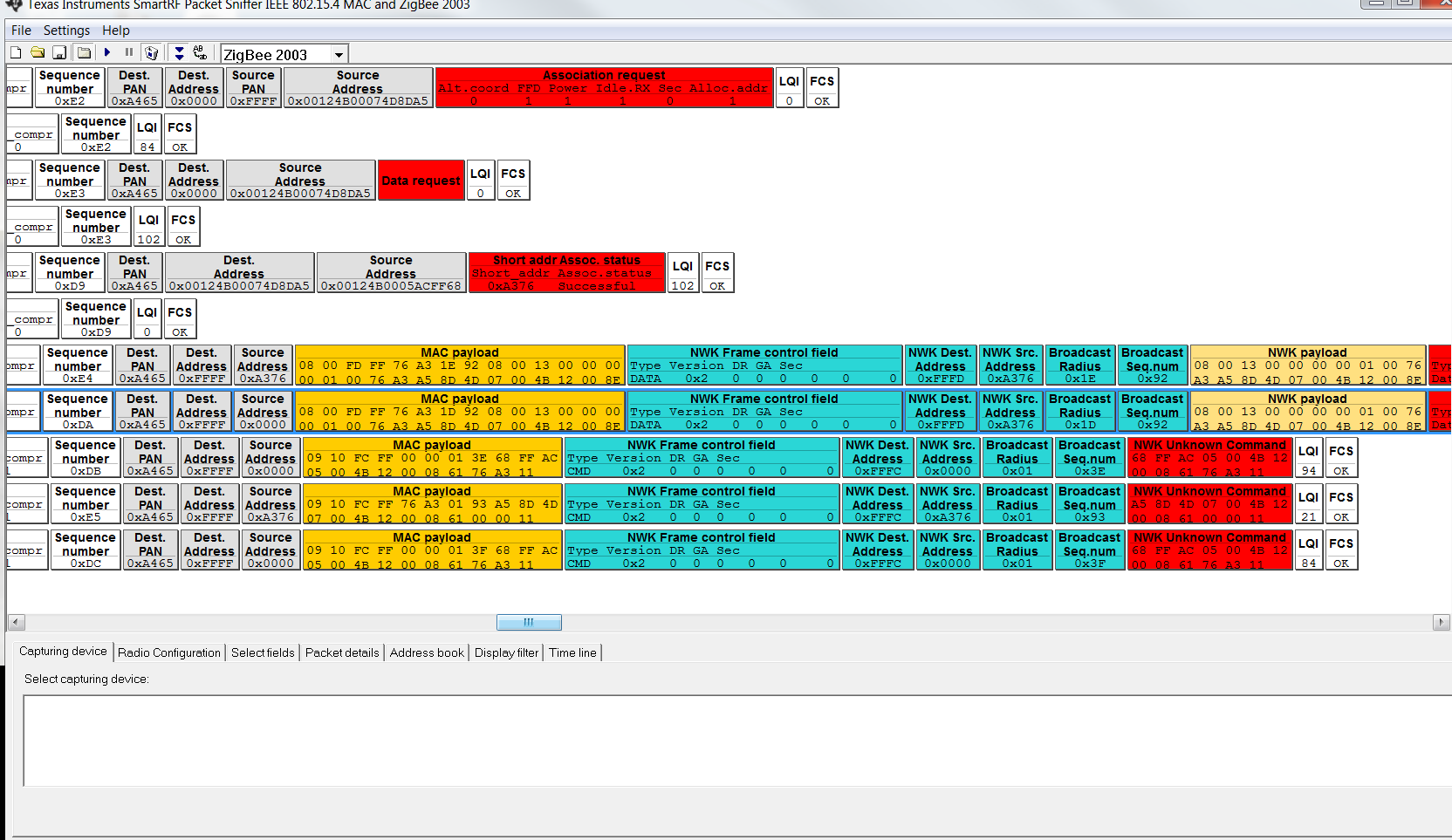The width and height of the screenshot is (1452, 840).
Task: Click the horizontal scrollbar left arrow
Action: click(16, 622)
